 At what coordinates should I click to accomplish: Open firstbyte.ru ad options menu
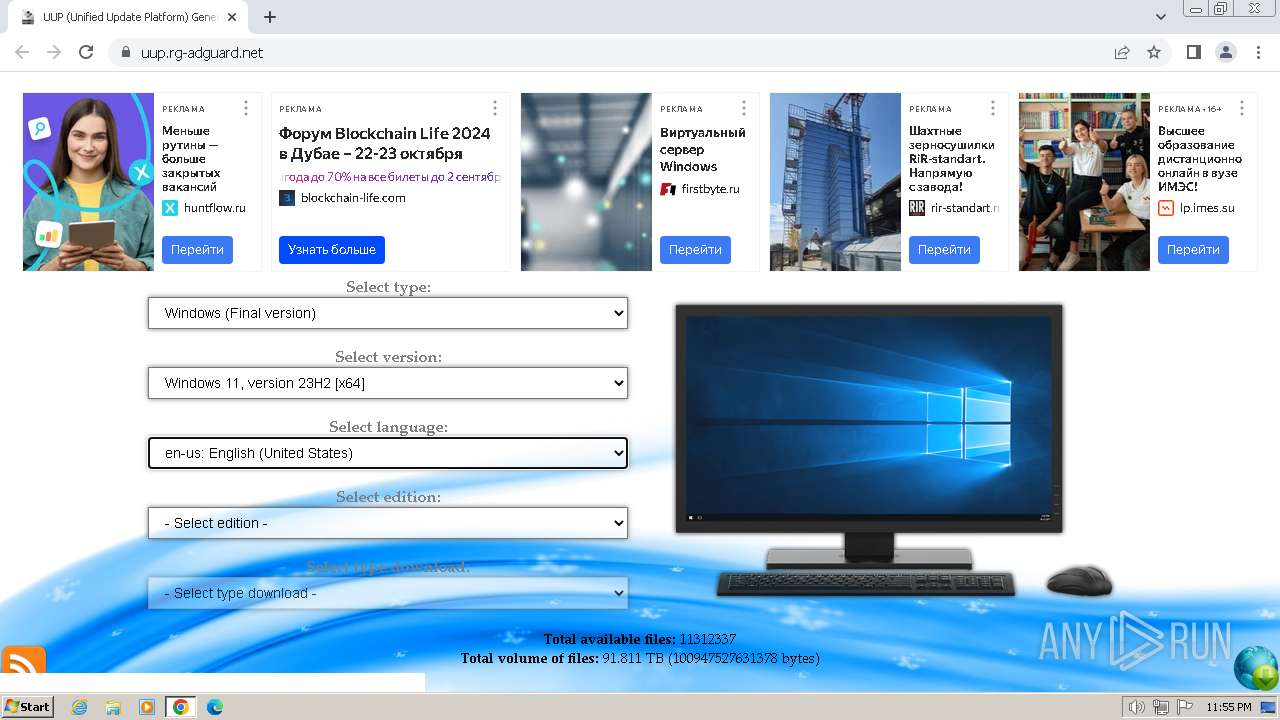click(743, 108)
